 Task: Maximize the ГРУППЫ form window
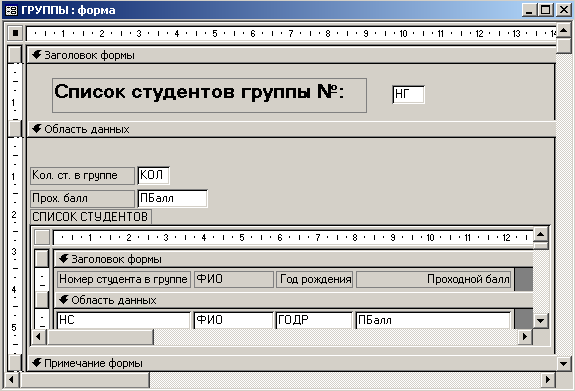[x=546, y=10]
